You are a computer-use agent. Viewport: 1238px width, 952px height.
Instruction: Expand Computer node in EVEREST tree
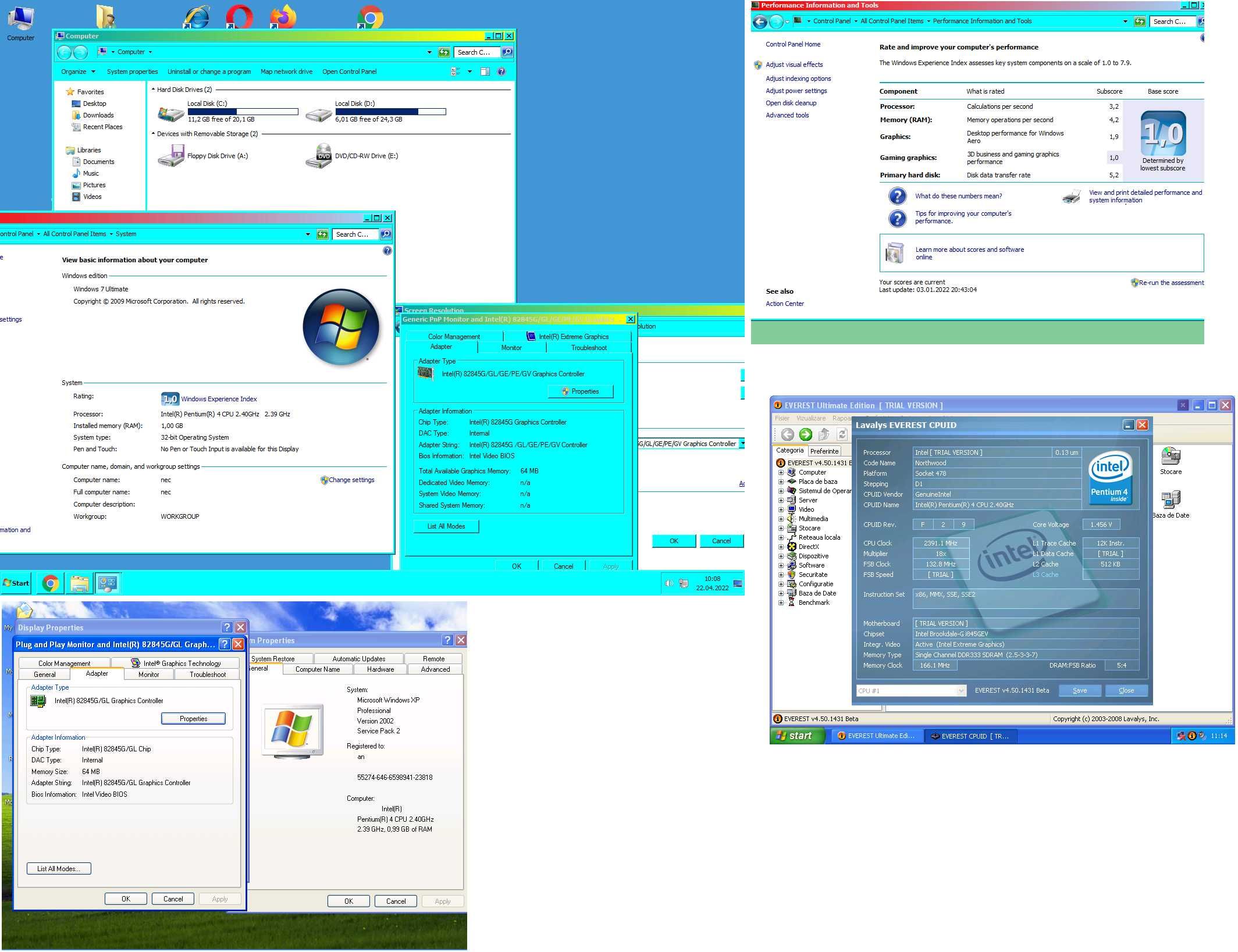click(781, 472)
